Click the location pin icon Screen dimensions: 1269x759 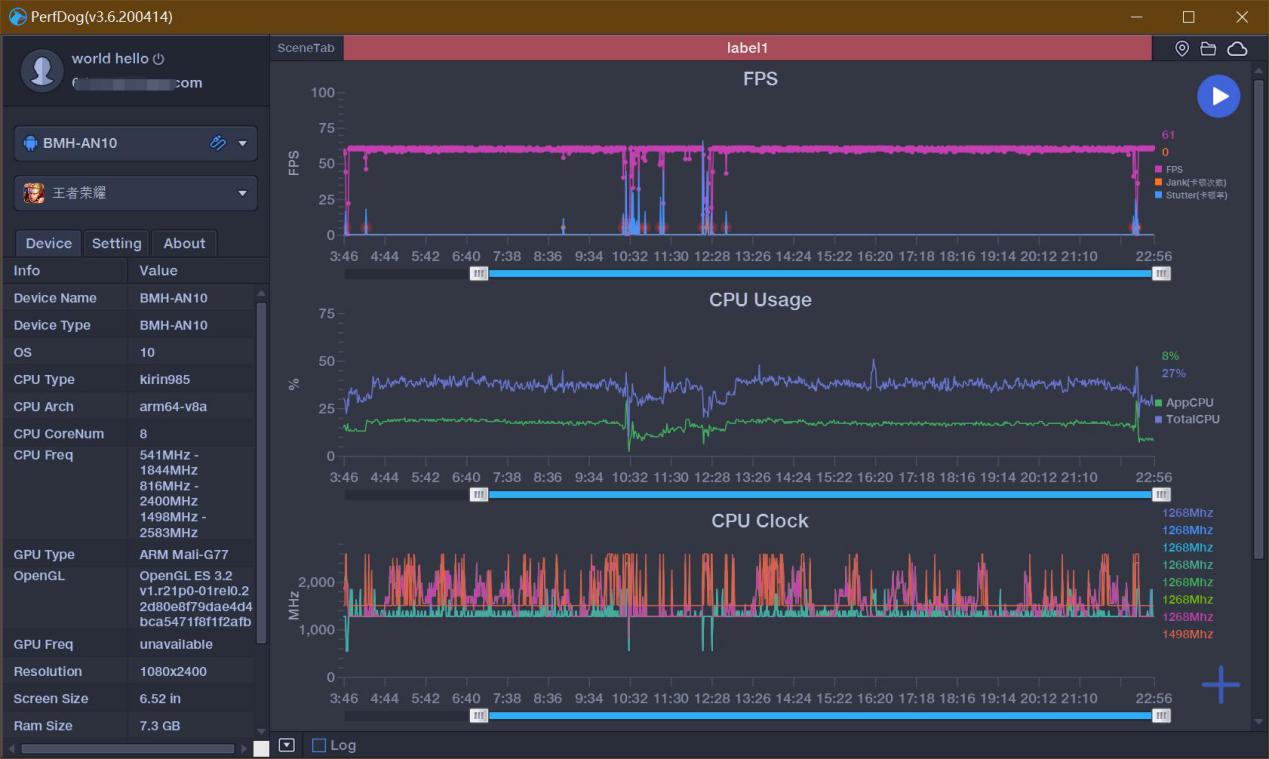pos(1181,49)
